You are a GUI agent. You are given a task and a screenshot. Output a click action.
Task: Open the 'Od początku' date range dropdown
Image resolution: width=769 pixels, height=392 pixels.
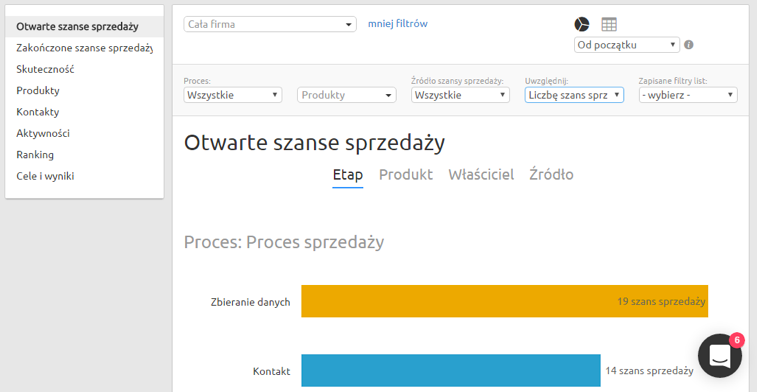pos(627,45)
